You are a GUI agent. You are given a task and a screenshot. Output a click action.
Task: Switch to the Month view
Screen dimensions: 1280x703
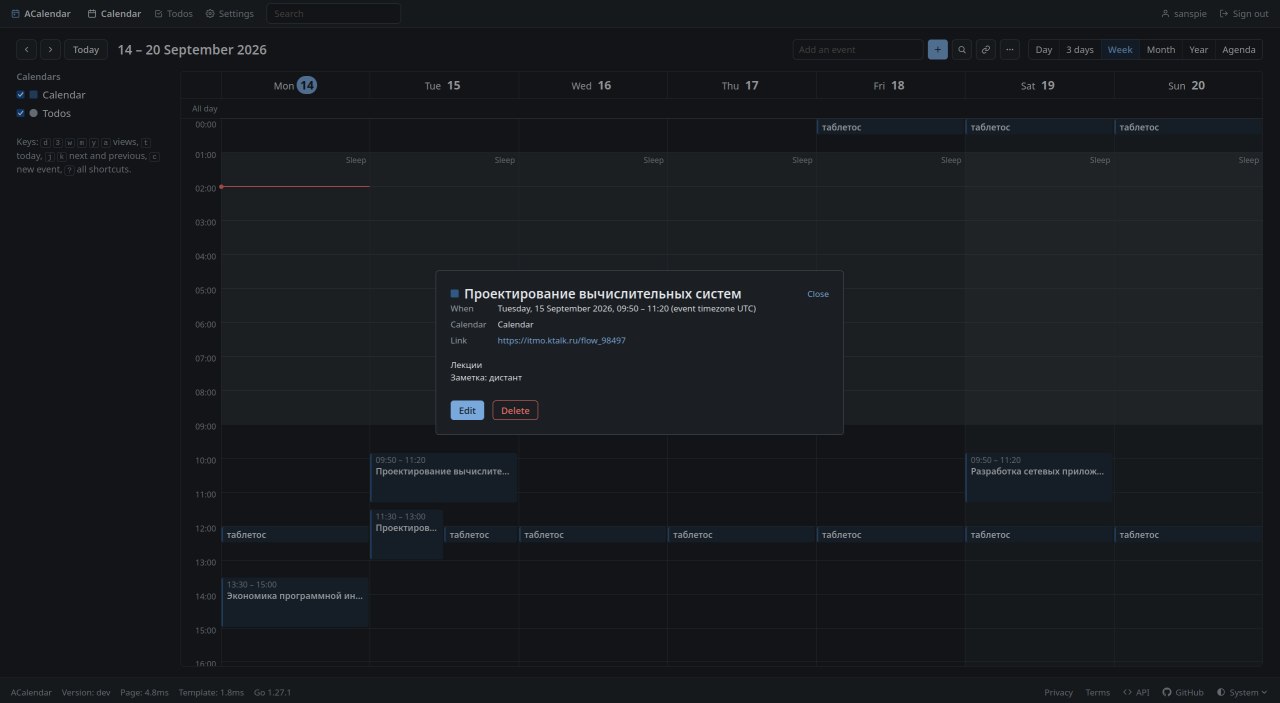(x=1161, y=50)
